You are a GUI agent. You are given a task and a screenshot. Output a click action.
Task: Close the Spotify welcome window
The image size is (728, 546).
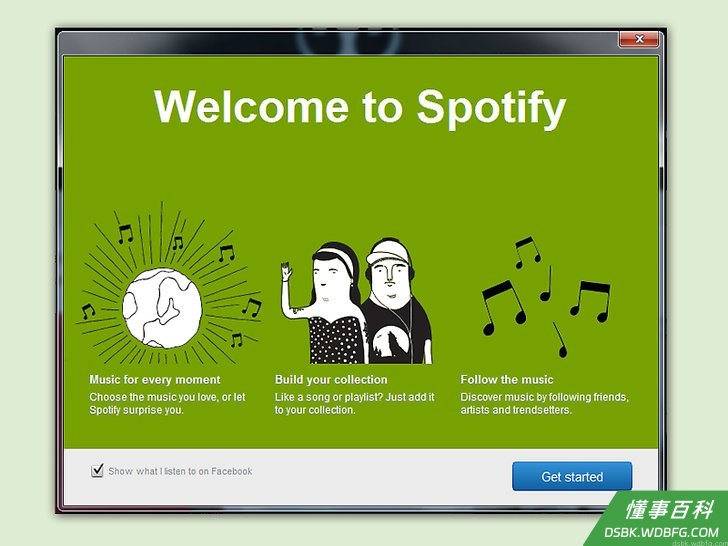pos(639,39)
